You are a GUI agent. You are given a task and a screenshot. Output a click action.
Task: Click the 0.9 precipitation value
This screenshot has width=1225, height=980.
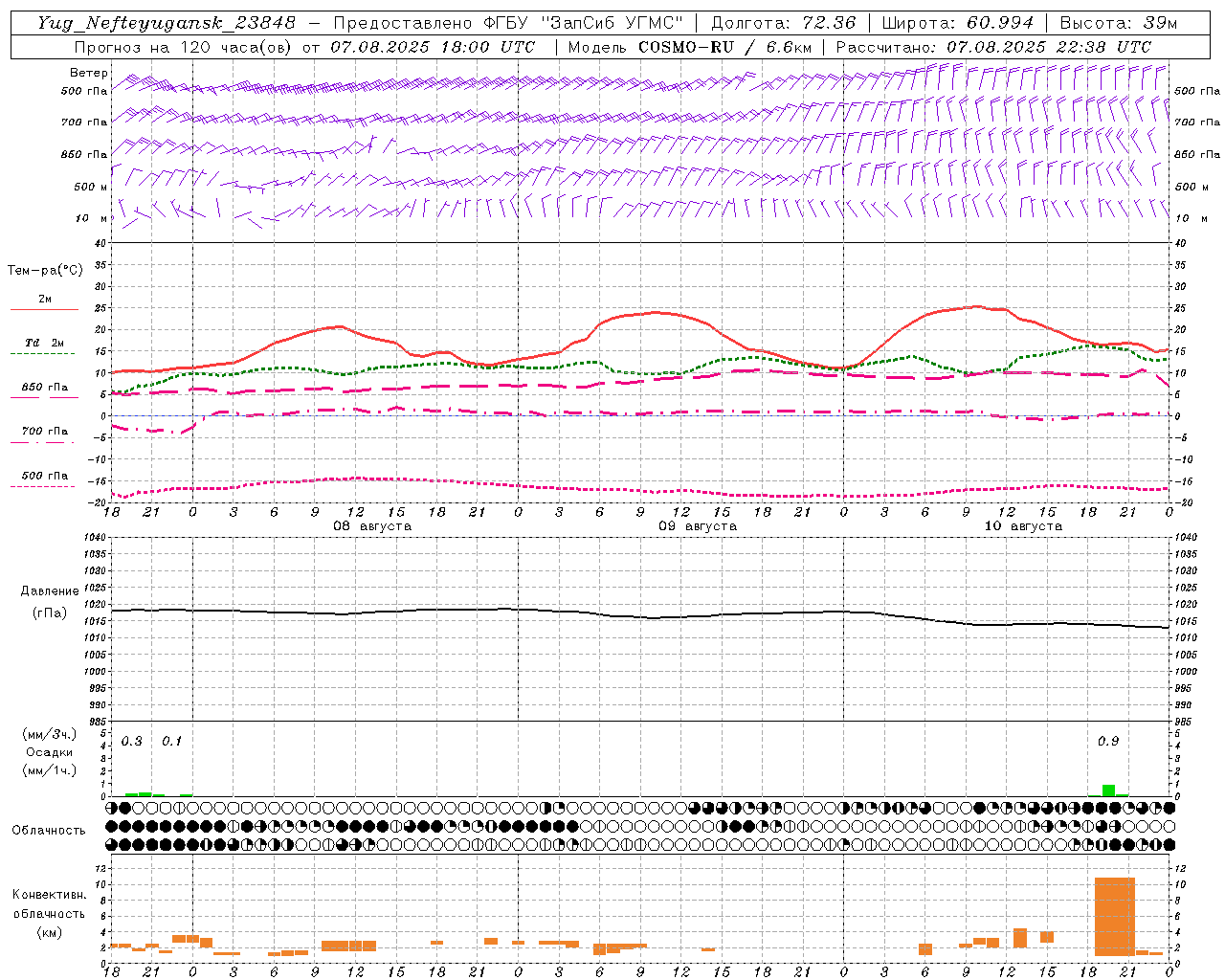pos(1108,742)
